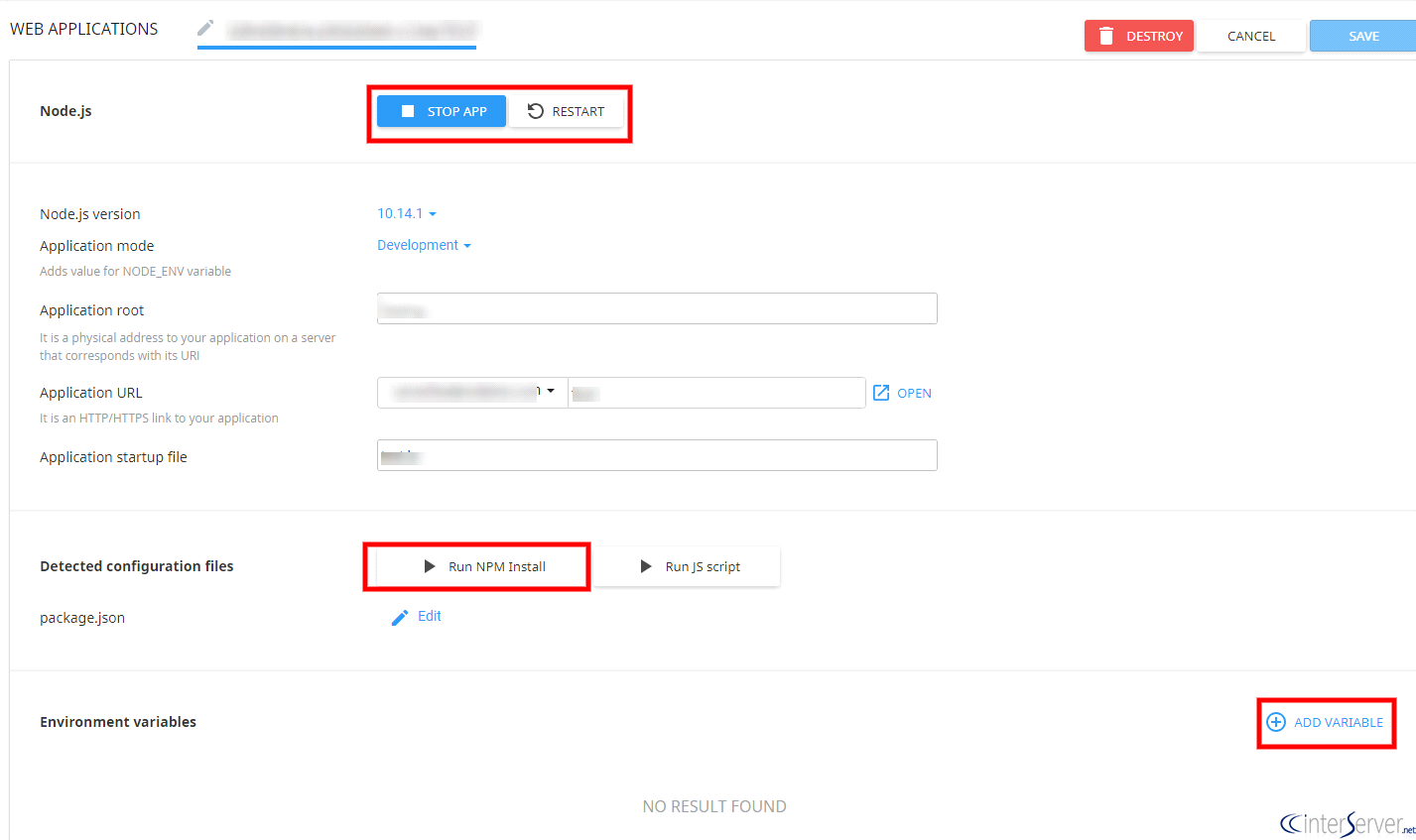Click the Run JS script button
Image resolution: width=1416 pixels, height=840 pixels.
[689, 566]
